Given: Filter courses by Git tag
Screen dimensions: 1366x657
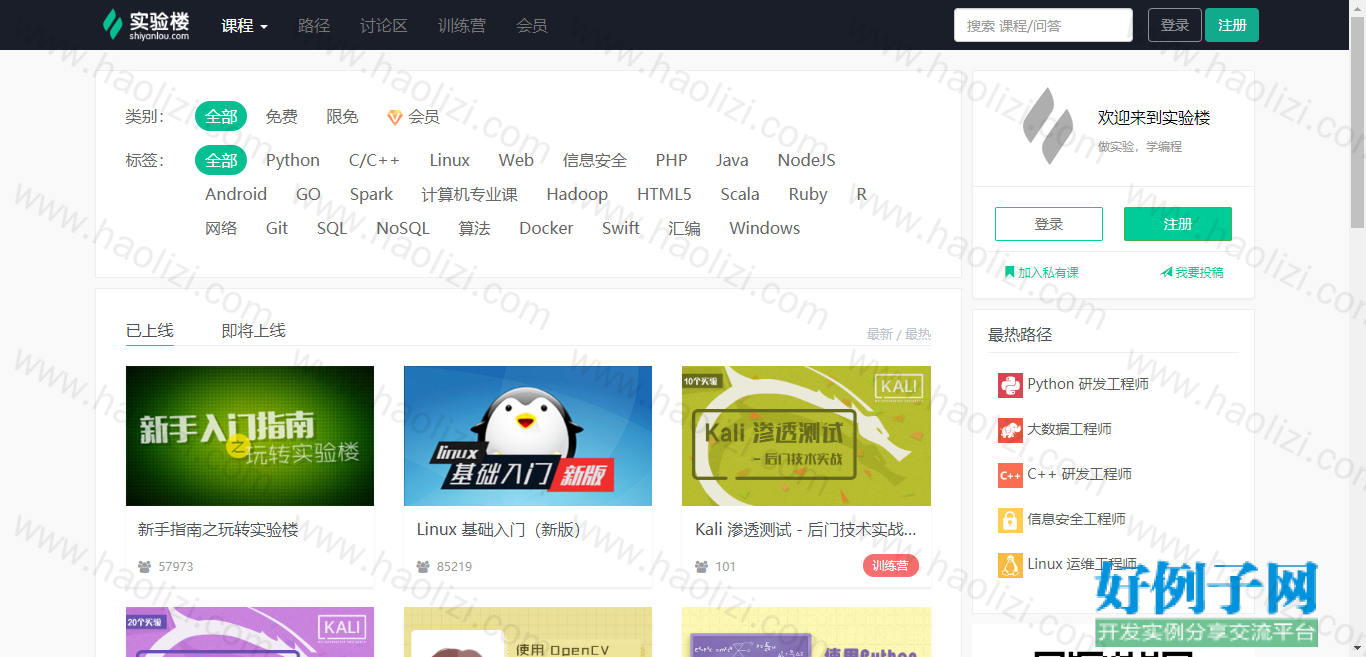Looking at the screenshot, I should (x=277, y=228).
